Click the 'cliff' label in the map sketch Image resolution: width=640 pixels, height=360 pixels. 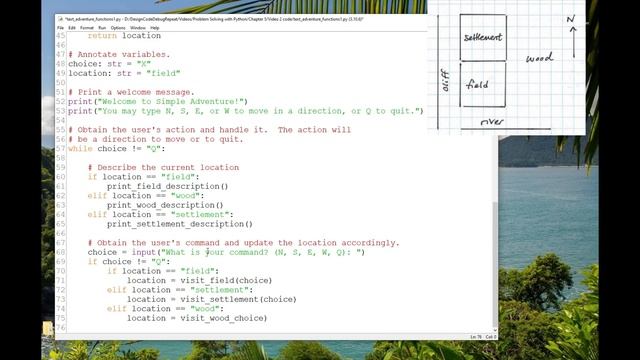445,80
